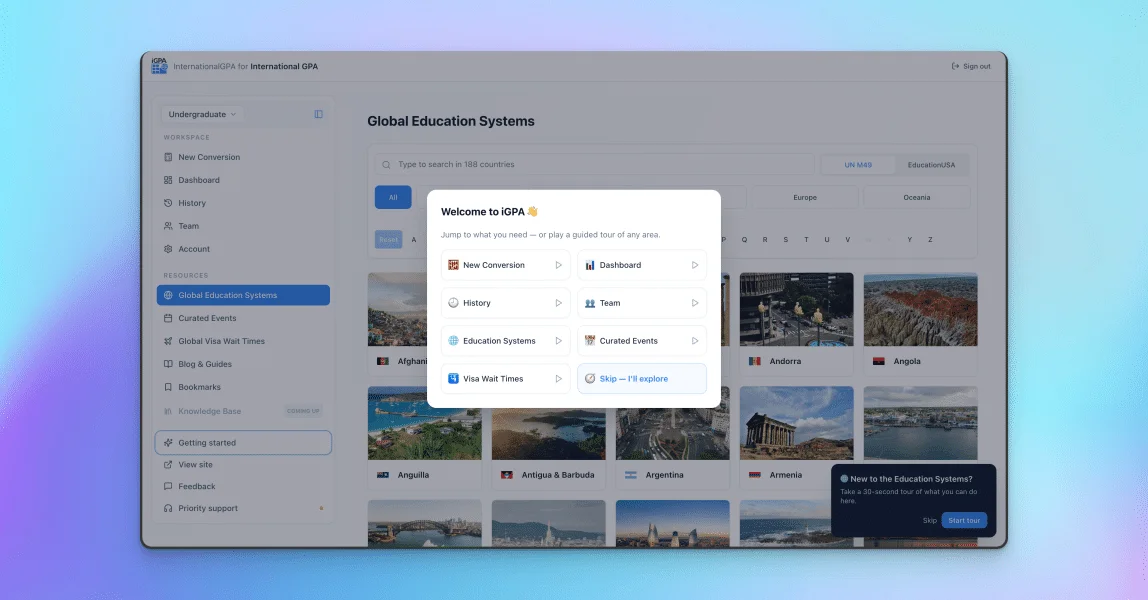Viewport: 1148px width, 600px height.
Task: Filter countries by letter Q
Action: click(x=745, y=239)
